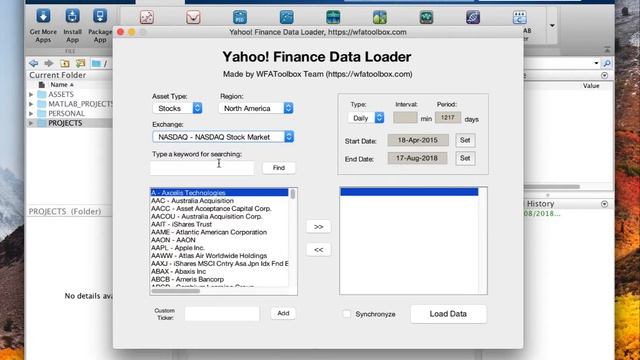The image size is (640, 360).
Task: Click the highlighted row in selected tickers list
Action: click(409, 192)
